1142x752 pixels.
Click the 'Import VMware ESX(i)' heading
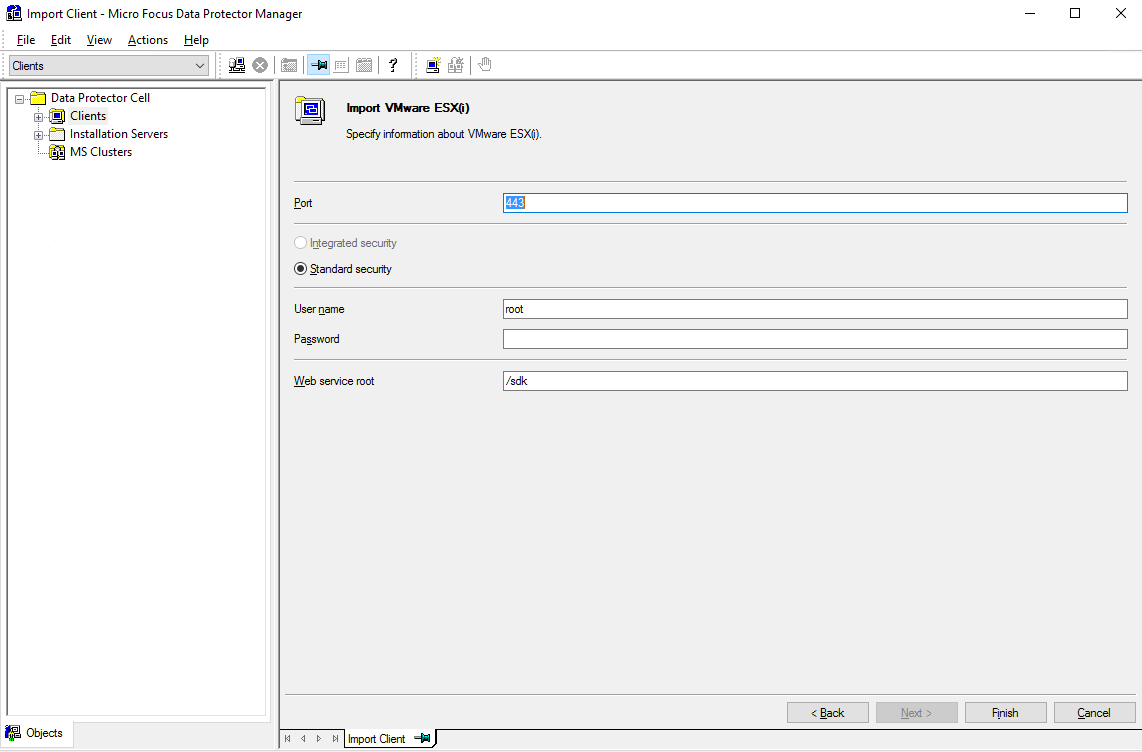tap(408, 108)
